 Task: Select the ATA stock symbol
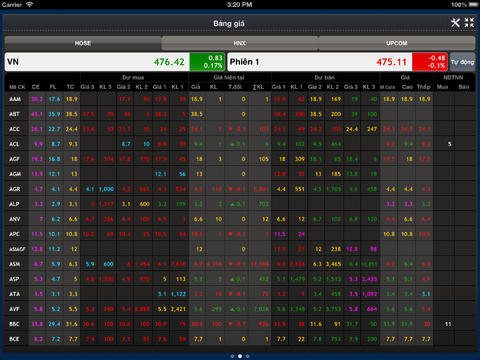pos(14,294)
